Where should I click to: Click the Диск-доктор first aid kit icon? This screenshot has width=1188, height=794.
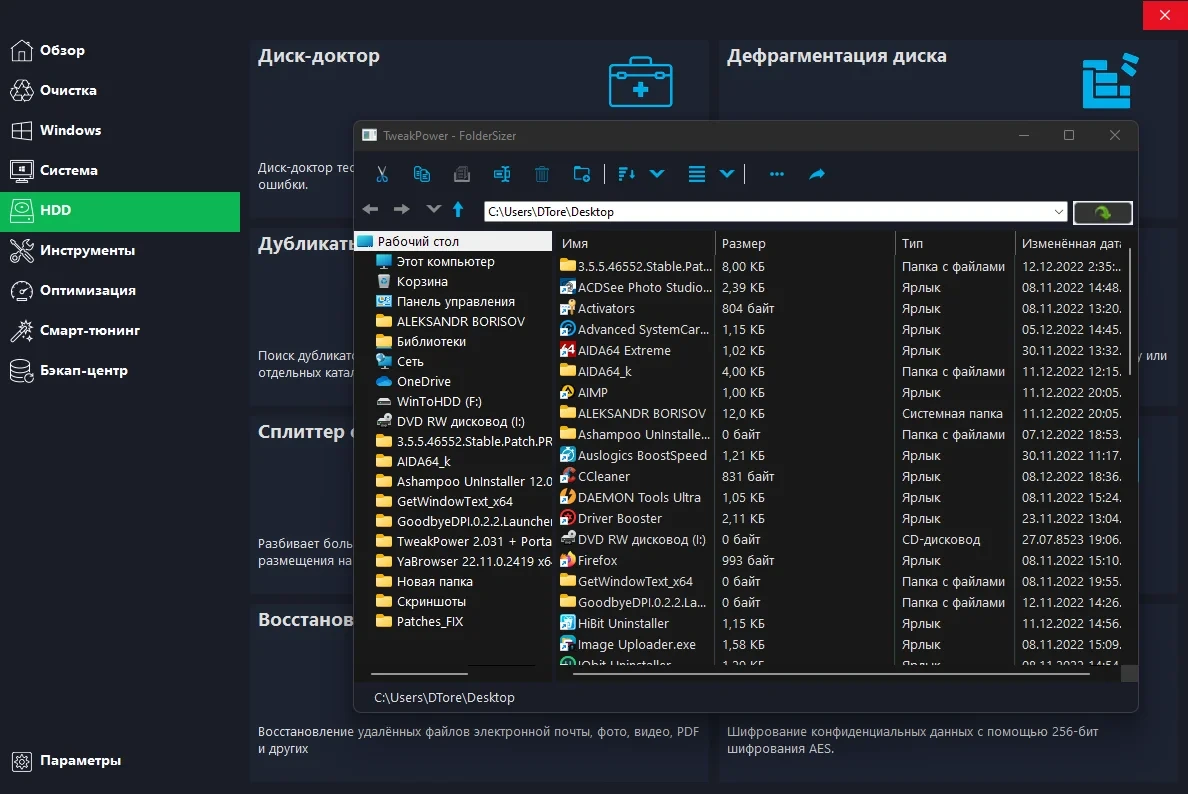640,82
